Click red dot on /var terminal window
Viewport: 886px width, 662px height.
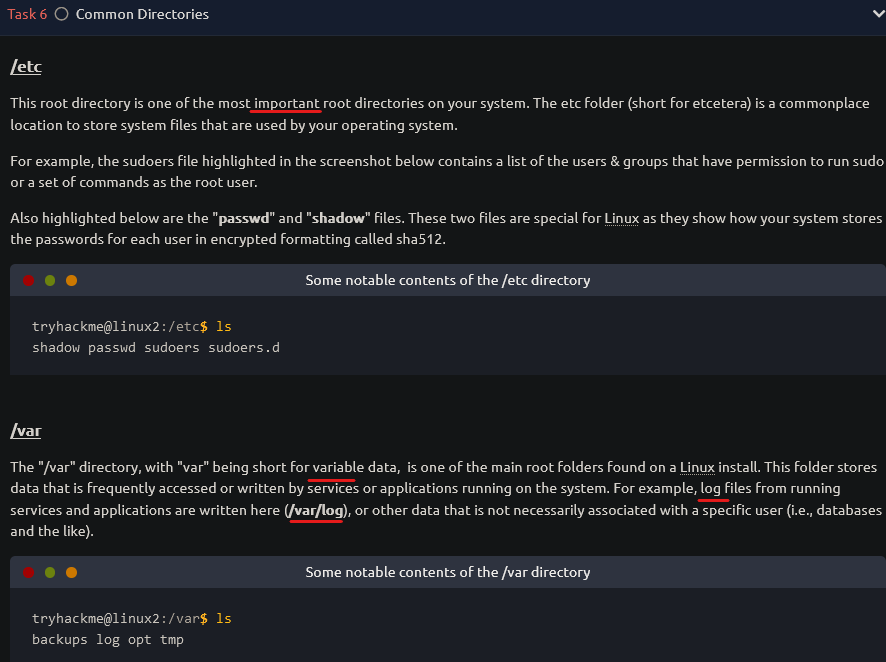(28, 572)
